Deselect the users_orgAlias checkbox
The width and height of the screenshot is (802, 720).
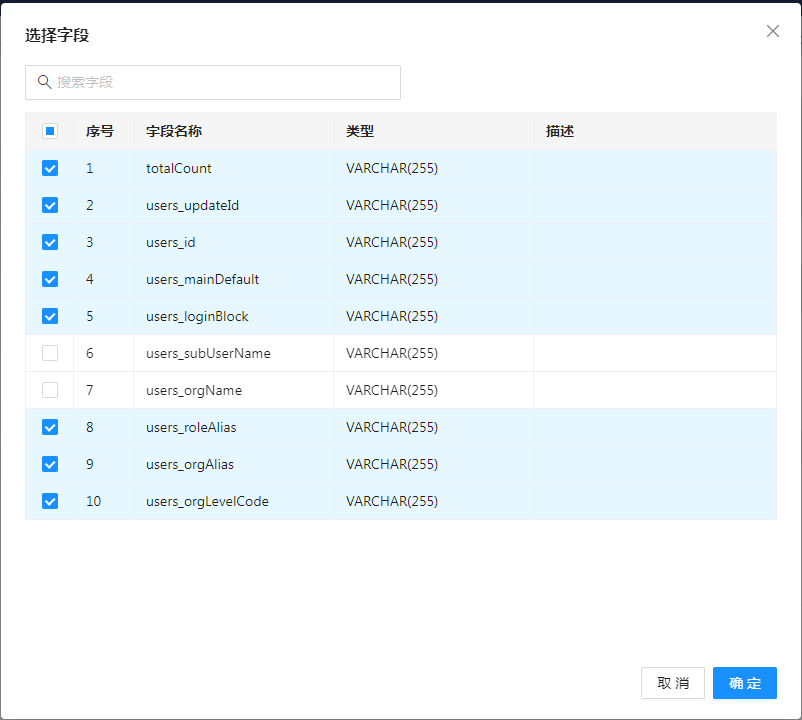pyautogui.click(x=50, y=464)
